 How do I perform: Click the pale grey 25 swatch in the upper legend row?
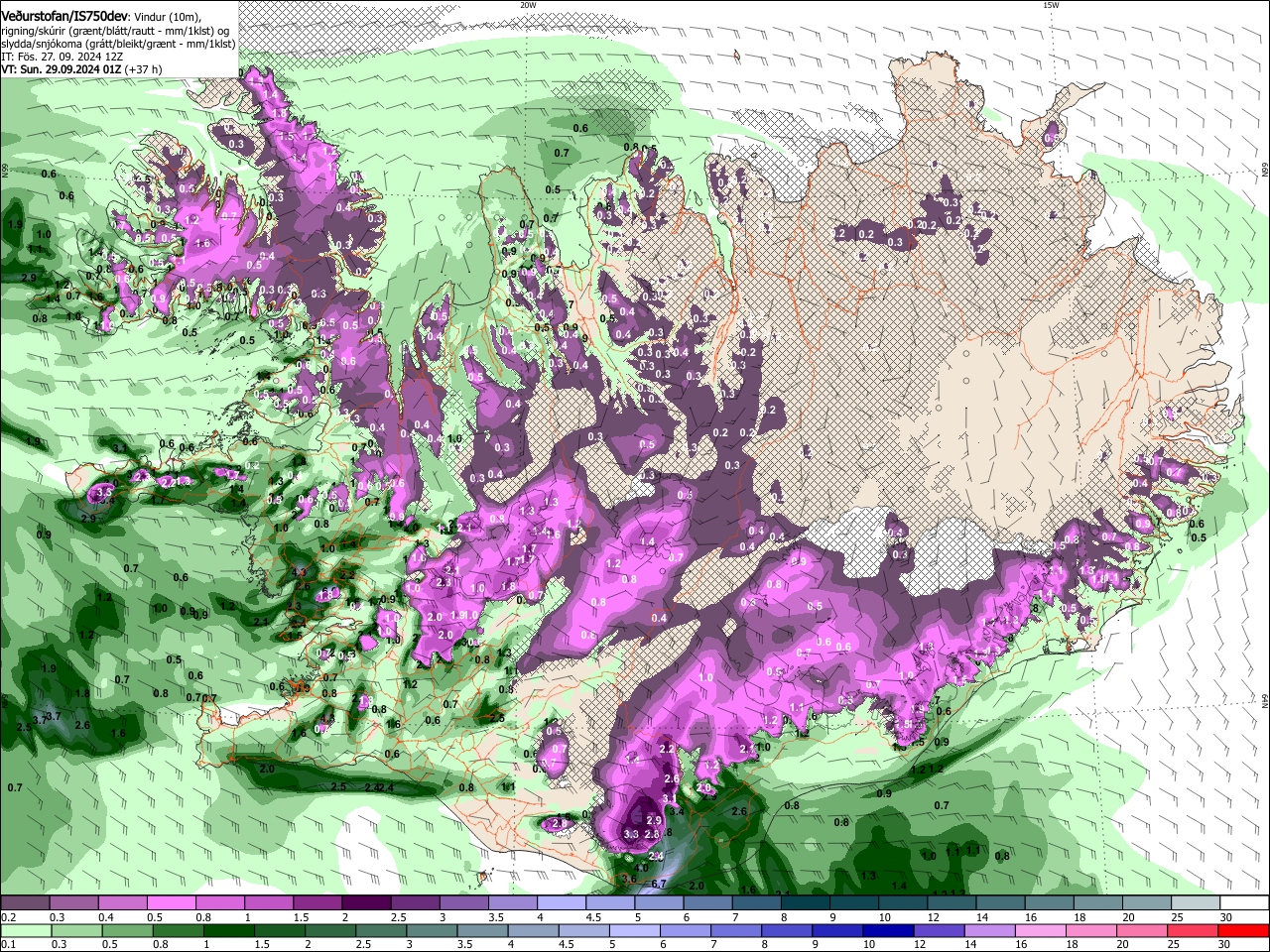coord(1197,903)
